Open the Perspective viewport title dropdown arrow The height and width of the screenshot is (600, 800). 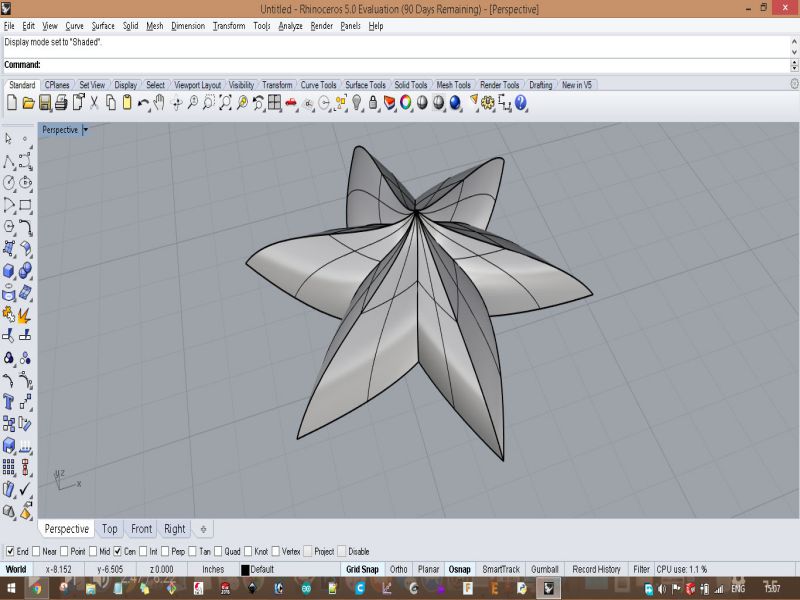pyautogui.click(x=86, y=130)
